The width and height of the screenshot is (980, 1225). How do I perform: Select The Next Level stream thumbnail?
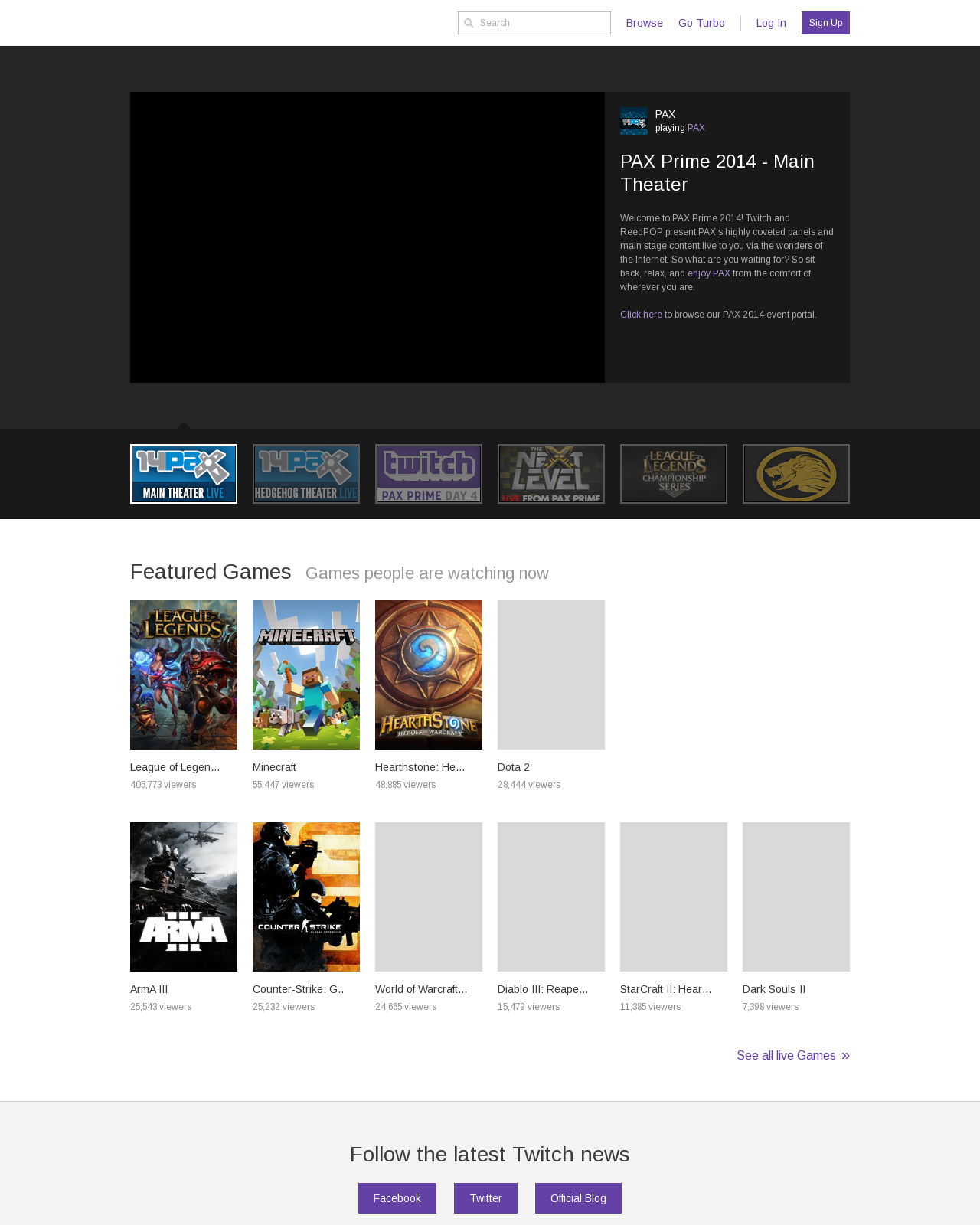point(551,474)
